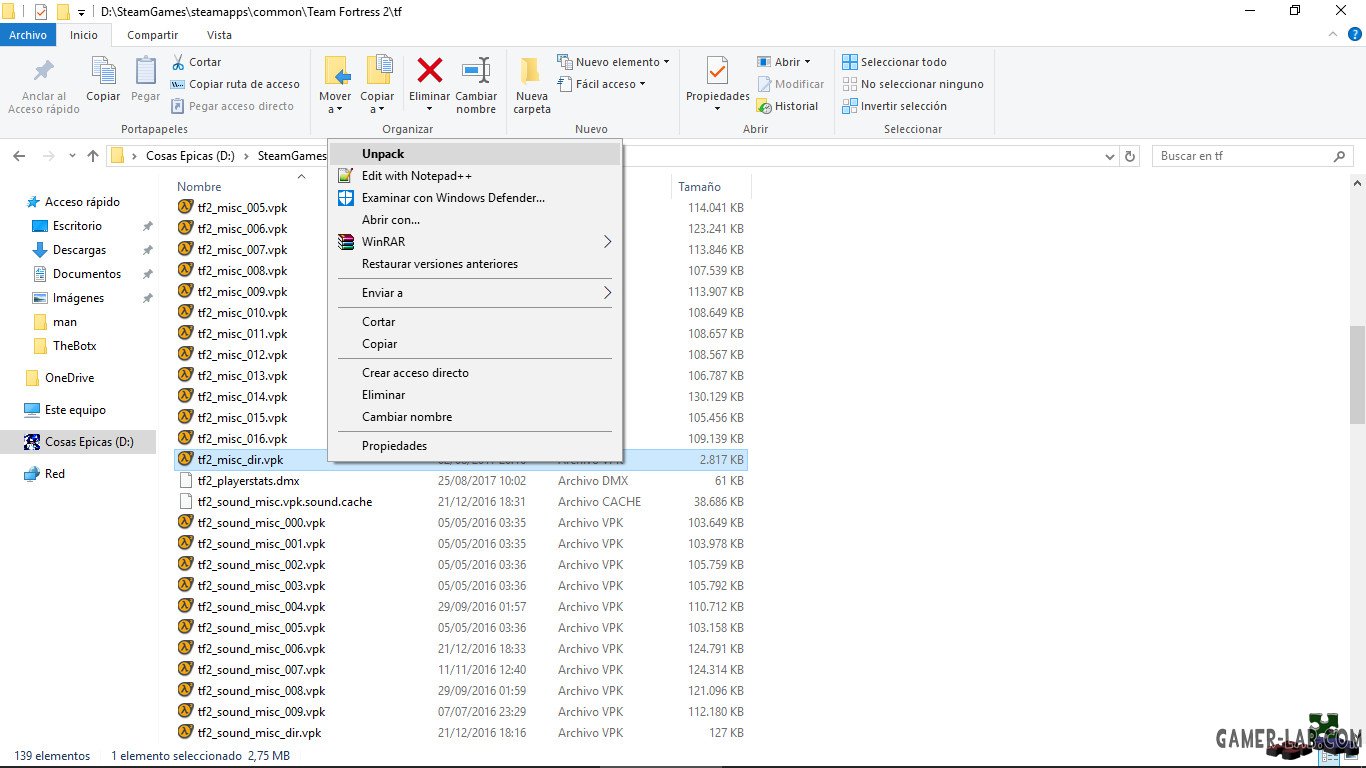Select Cosas Epicas (D:) drive in sidebar
The width and height of the screenshot is (1366, 768).
(78, 442)
